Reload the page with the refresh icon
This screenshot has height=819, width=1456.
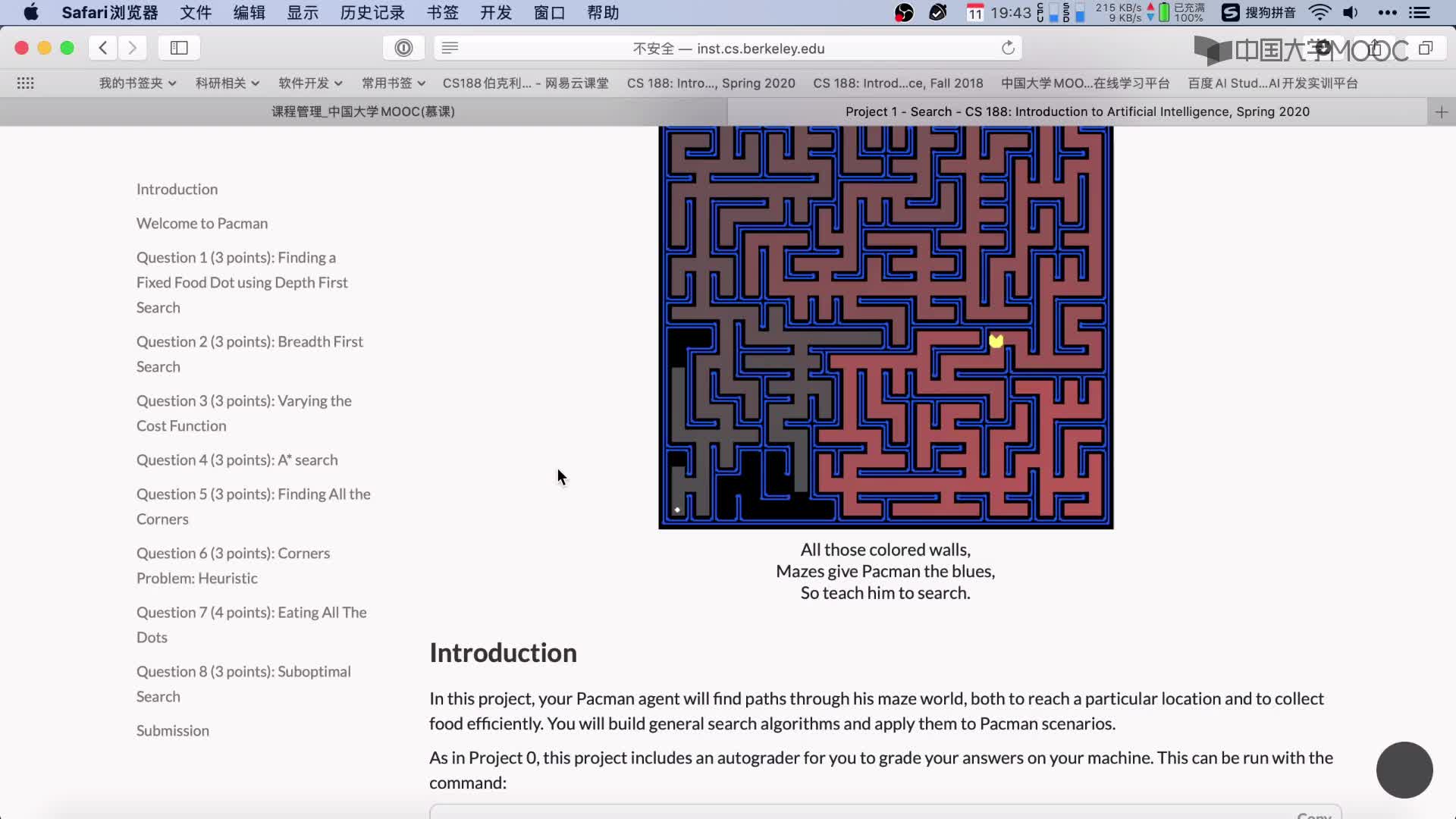(1008, 48)
